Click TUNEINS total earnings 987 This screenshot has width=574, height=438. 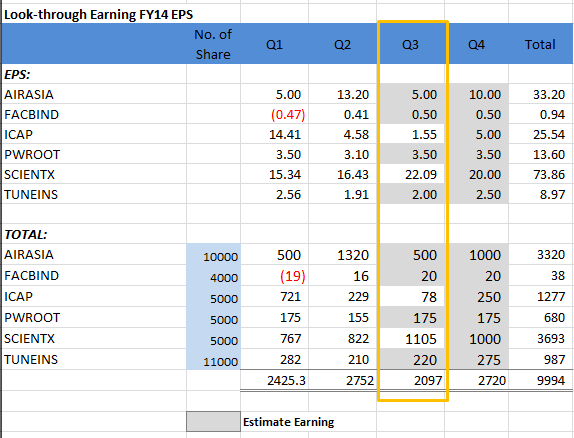coord(554,359)
